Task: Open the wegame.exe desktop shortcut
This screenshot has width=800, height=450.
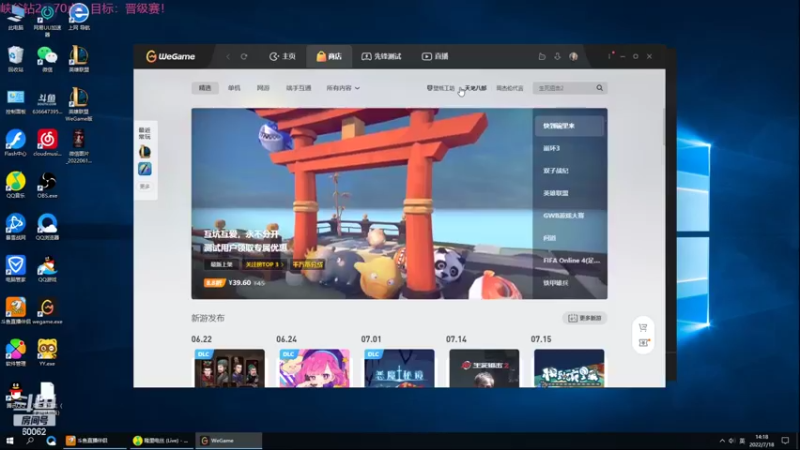Action: tap(47, 311)
